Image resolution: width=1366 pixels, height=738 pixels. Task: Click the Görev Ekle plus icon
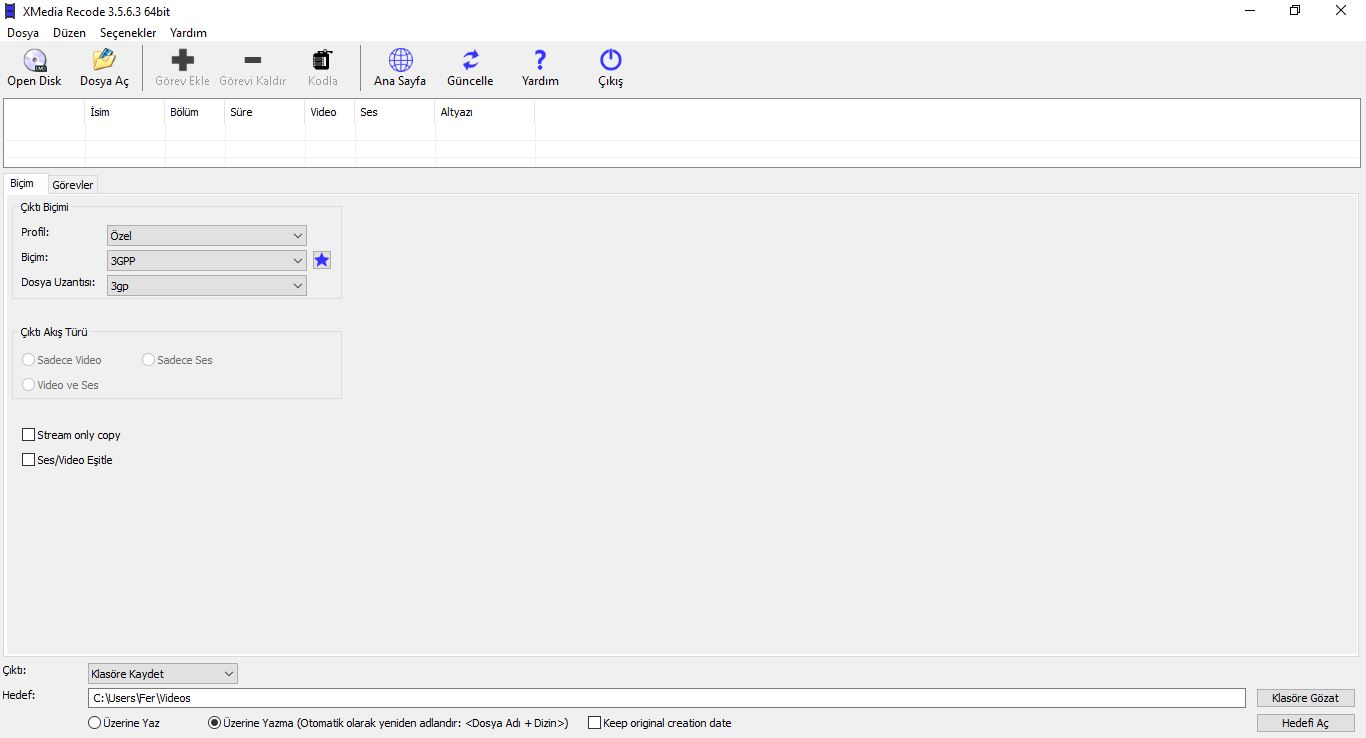(x=183, y=61)
